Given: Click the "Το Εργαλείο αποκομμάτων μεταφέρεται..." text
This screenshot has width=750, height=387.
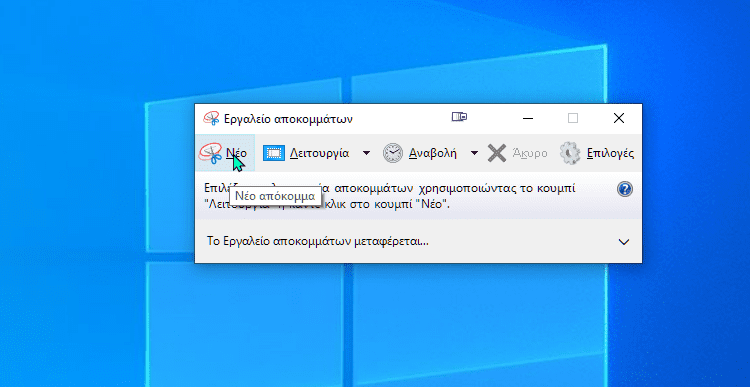Looking at the screenshot, I should (318, 241).
